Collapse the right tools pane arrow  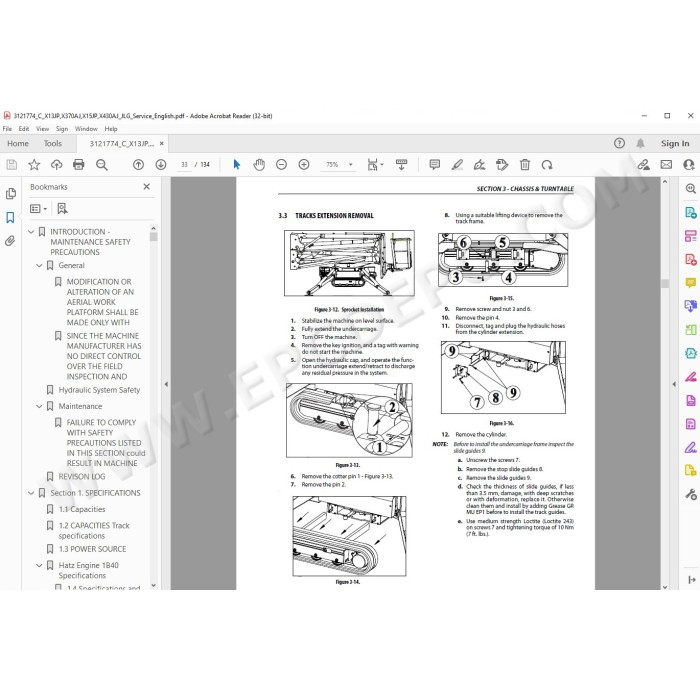675,384
